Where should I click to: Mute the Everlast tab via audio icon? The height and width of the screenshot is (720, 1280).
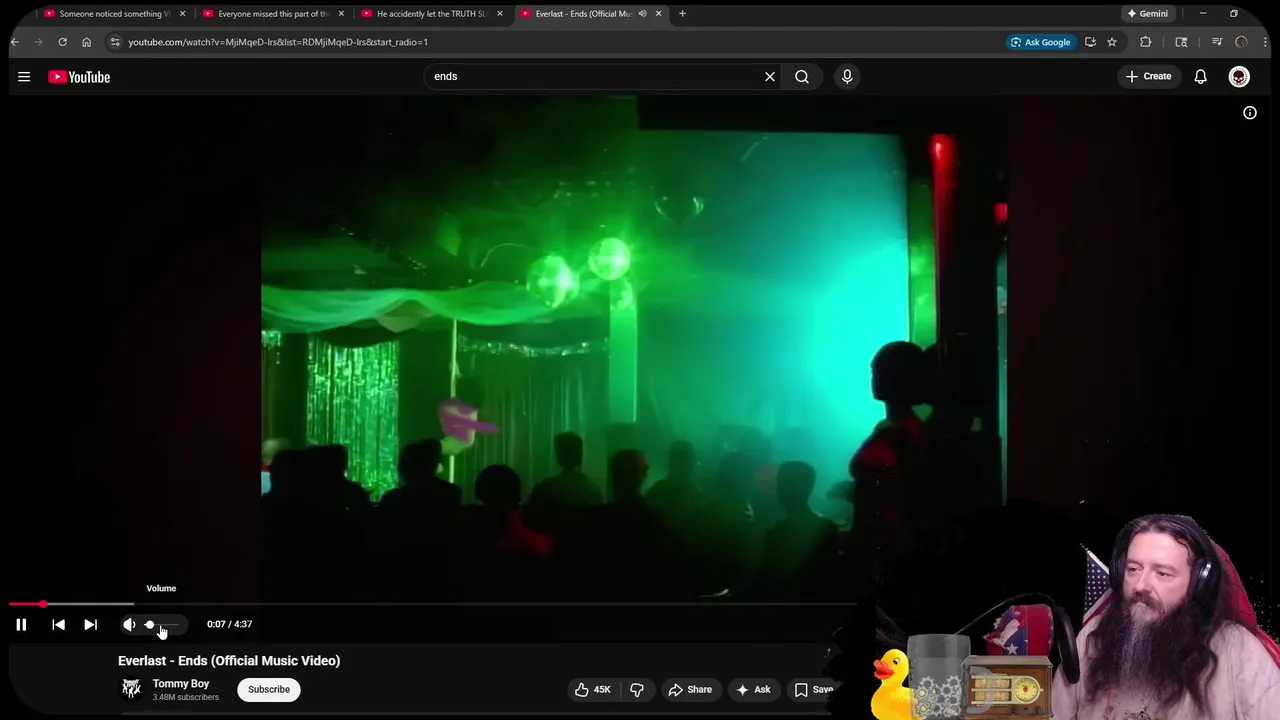click(642, 14)
